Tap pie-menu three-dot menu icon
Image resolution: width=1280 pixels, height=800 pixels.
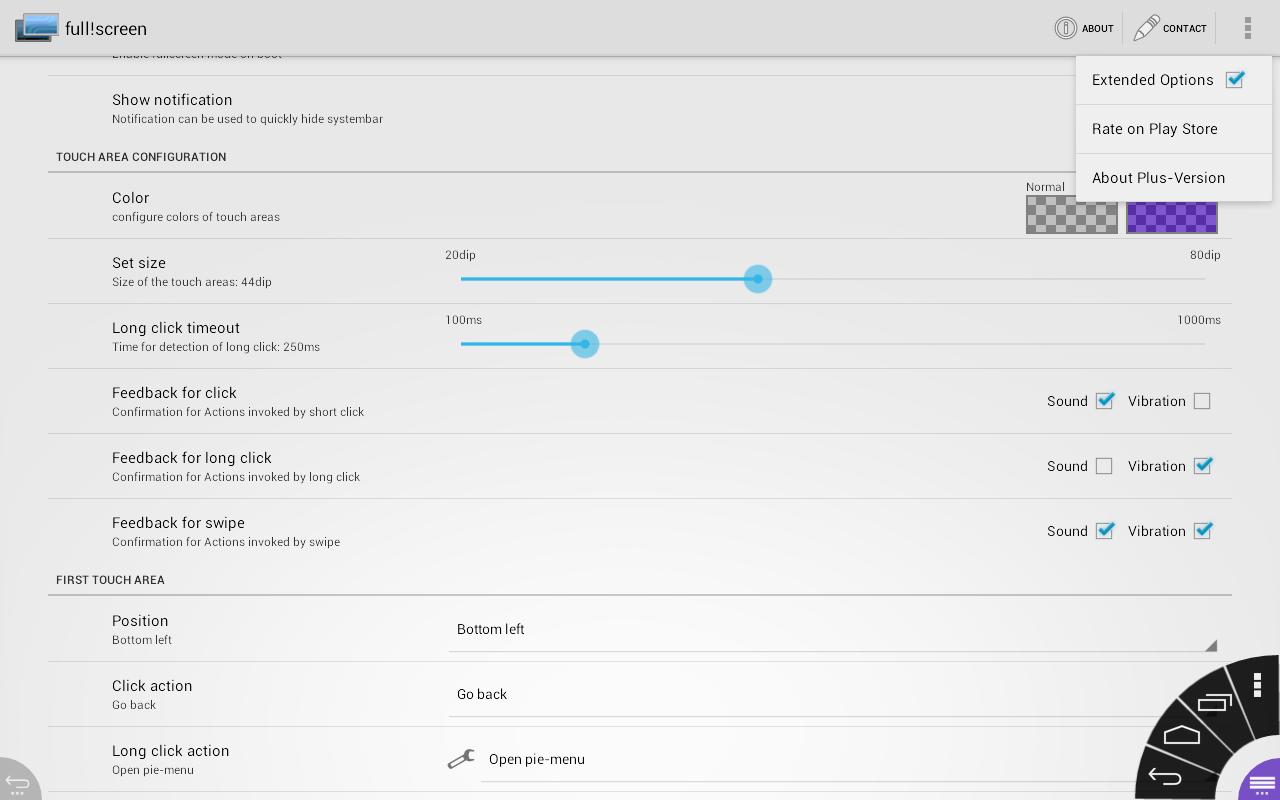tap(1257, 684)
